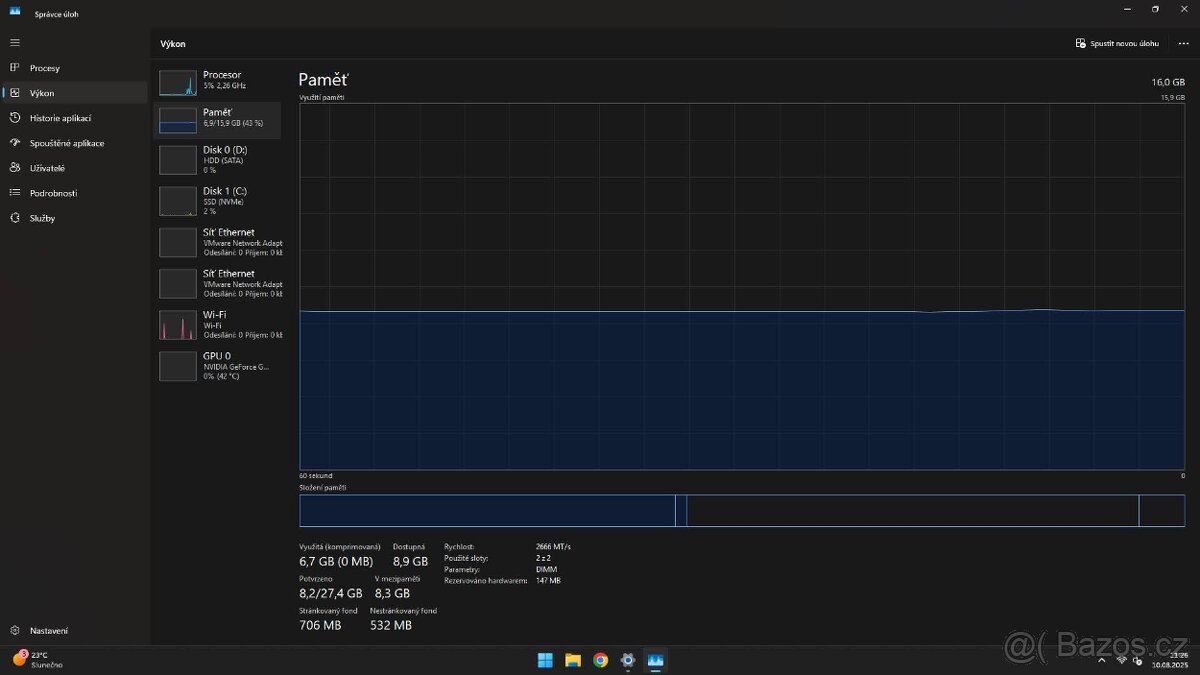Open the Podrobnosti page
Screen dimensions: 1200x675
(53, 193)
